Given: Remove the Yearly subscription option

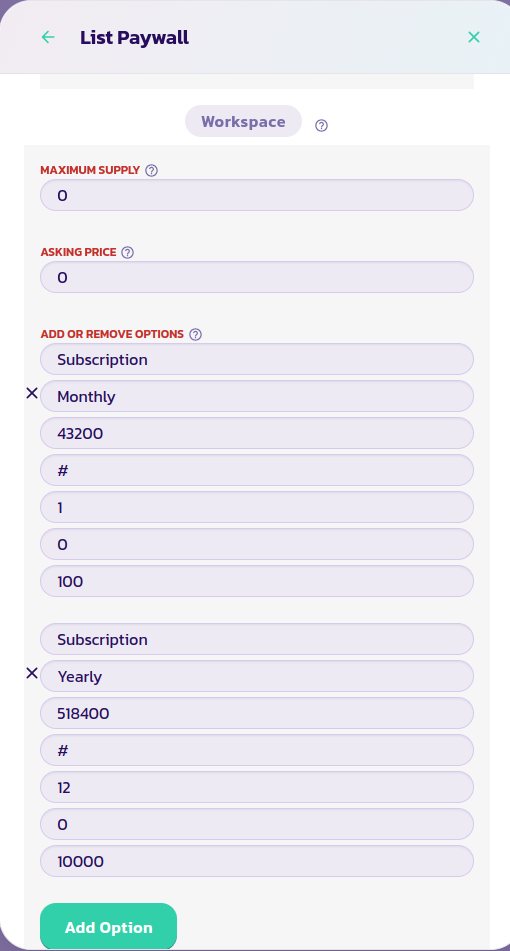Looking at the screenshot, I should click(32, 673).
